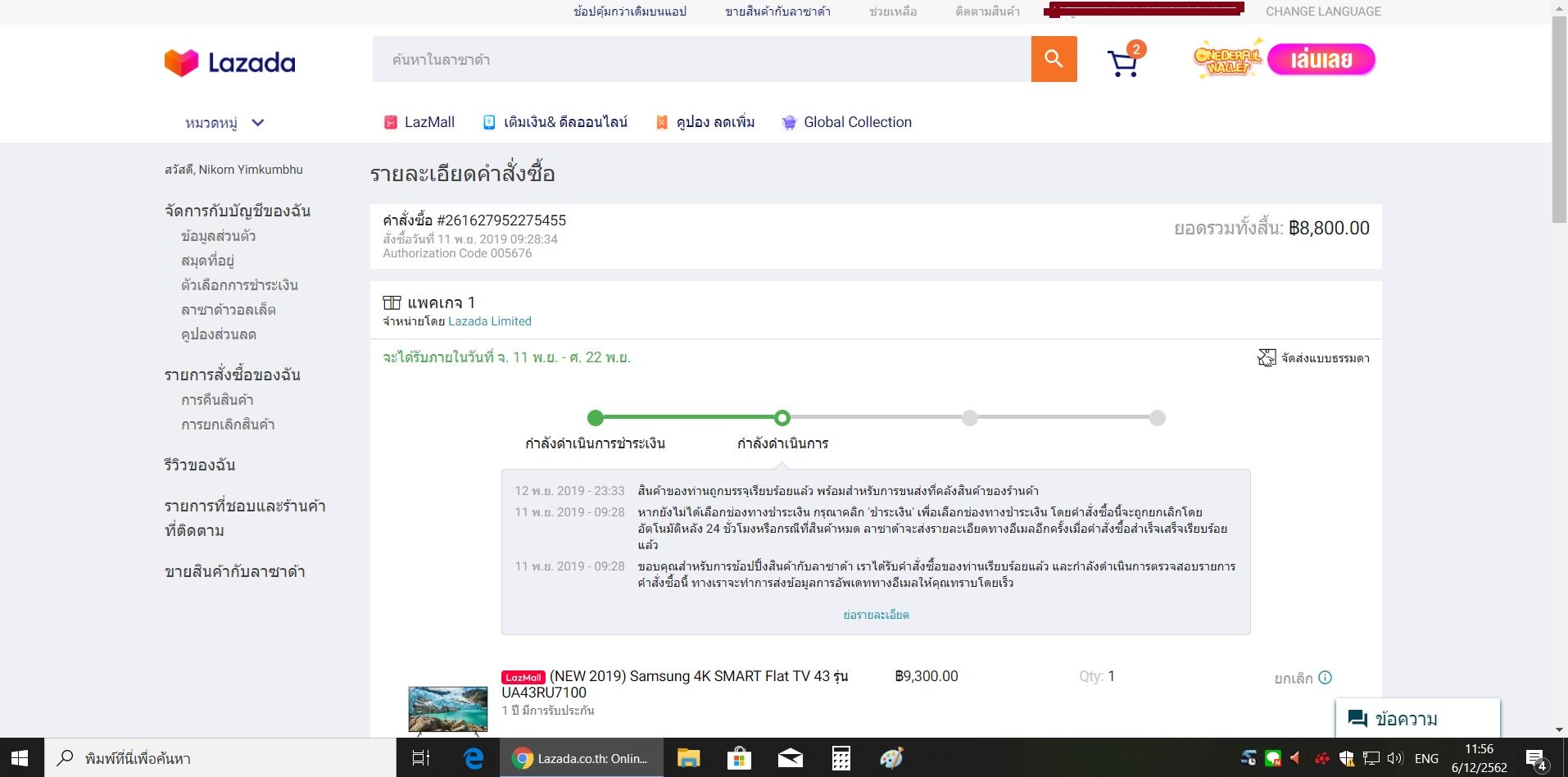Click the orange search magnifier button
The height and width of the screenshot is (777, 1568).
[1054, 59]
